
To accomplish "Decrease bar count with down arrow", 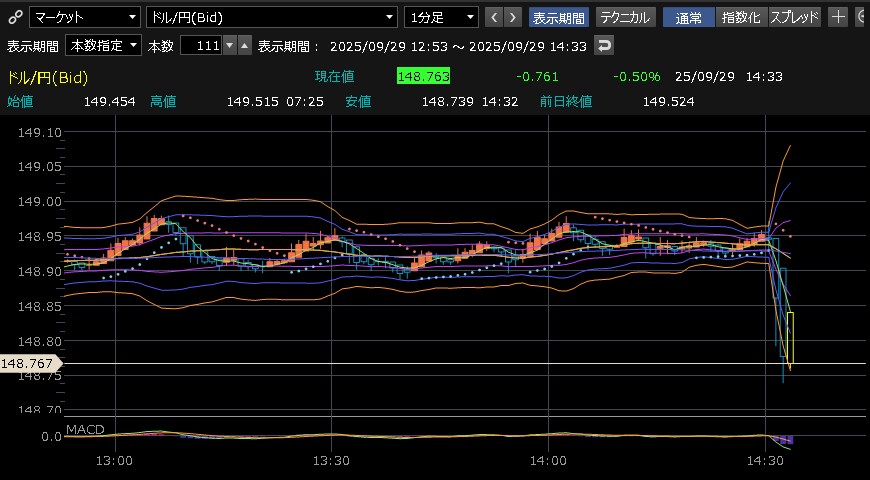I will pyautogui.click(x=230, y=46).
